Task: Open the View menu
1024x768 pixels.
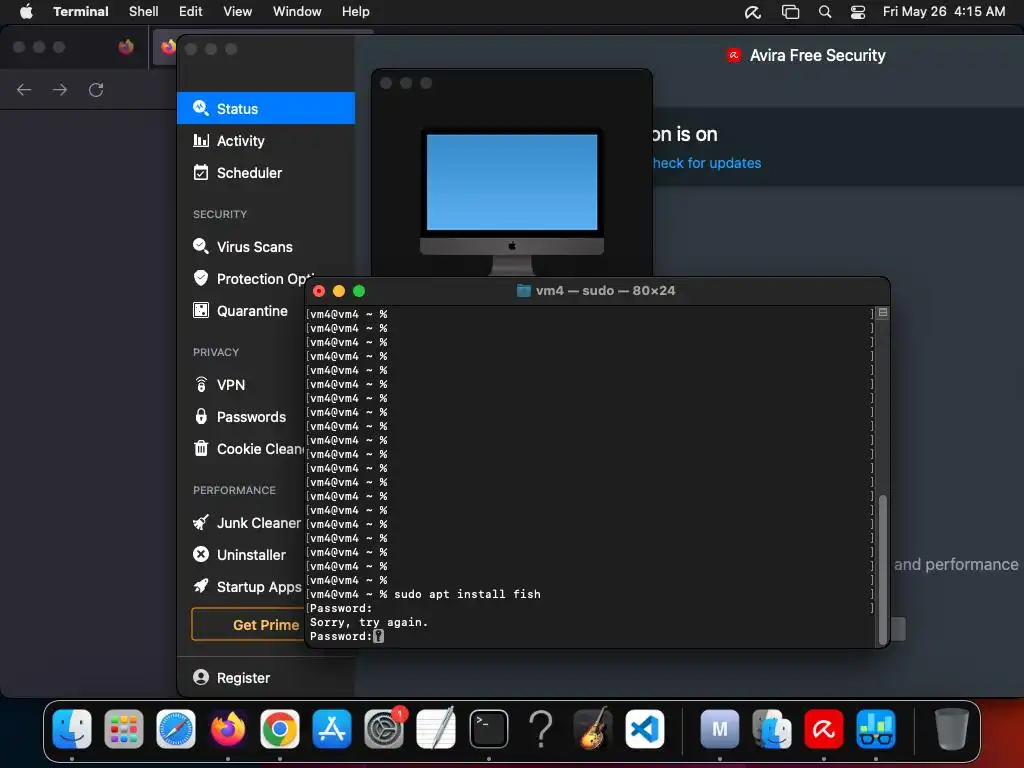Action: 238,11
